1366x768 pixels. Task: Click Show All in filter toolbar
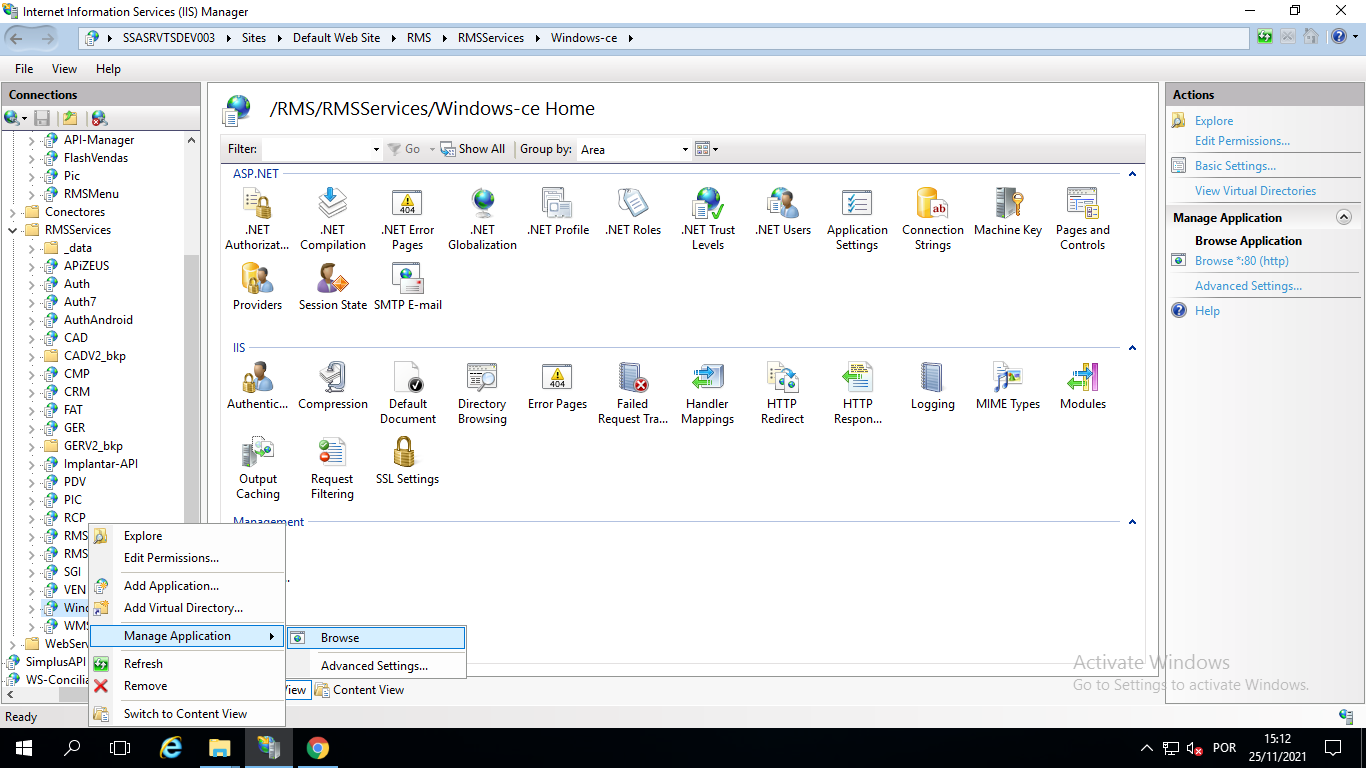473,149
